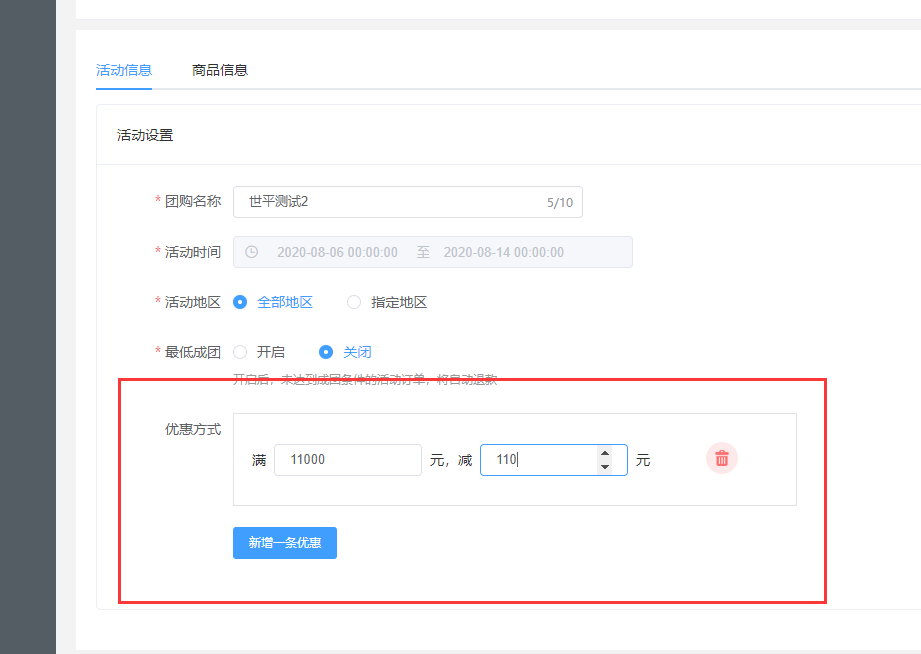Click the 活动设置 section header
The width and height of the screenshot is (921, 654).
point(145,135)
